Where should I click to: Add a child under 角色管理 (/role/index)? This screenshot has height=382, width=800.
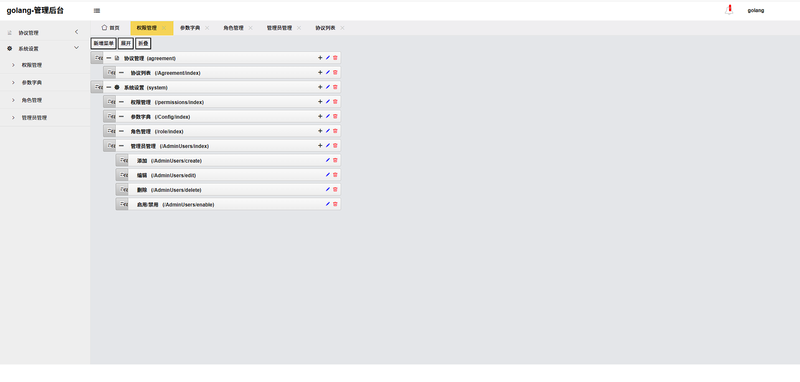(x=320, y=131)
